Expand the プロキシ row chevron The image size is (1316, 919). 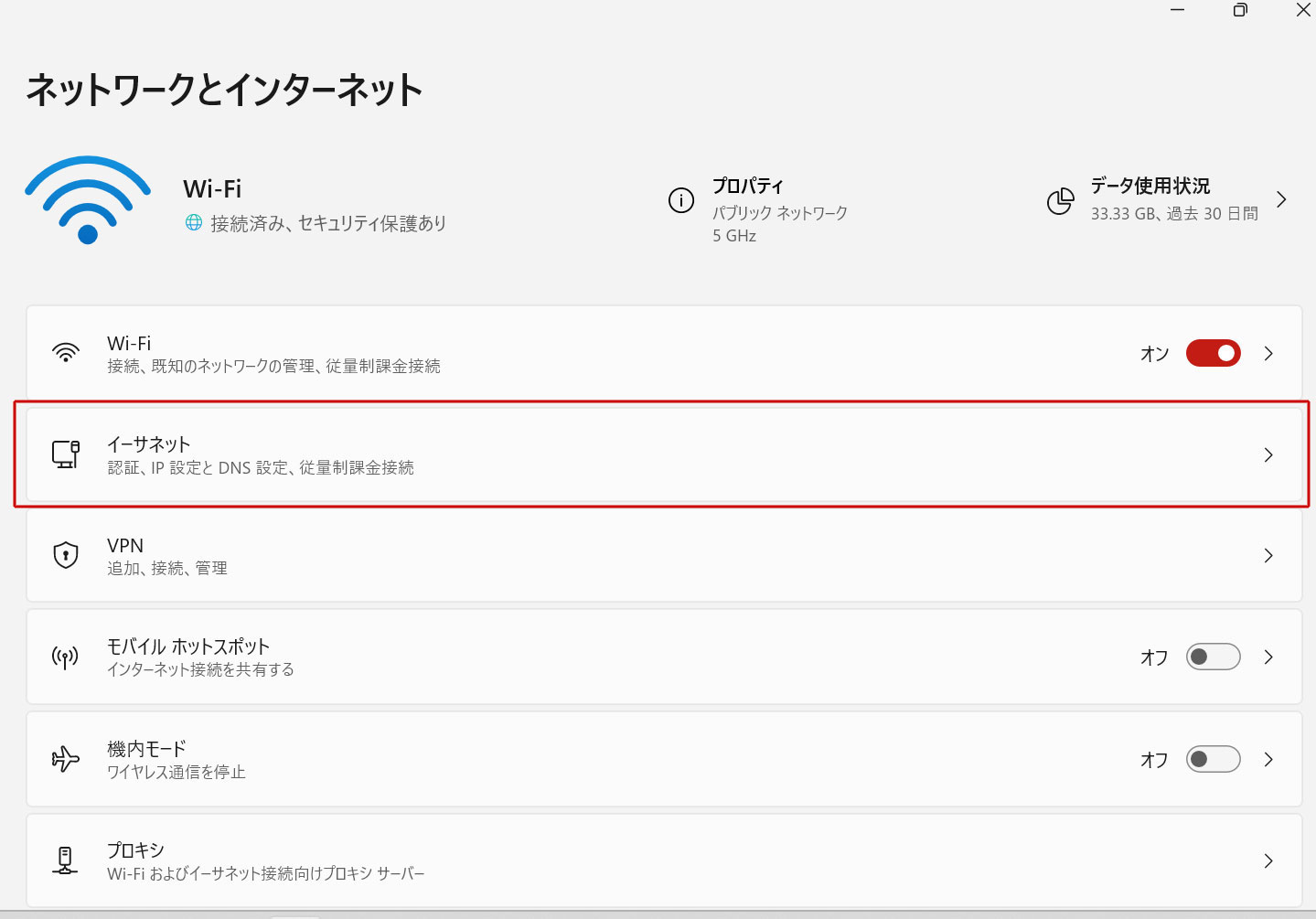[1268, 860]
